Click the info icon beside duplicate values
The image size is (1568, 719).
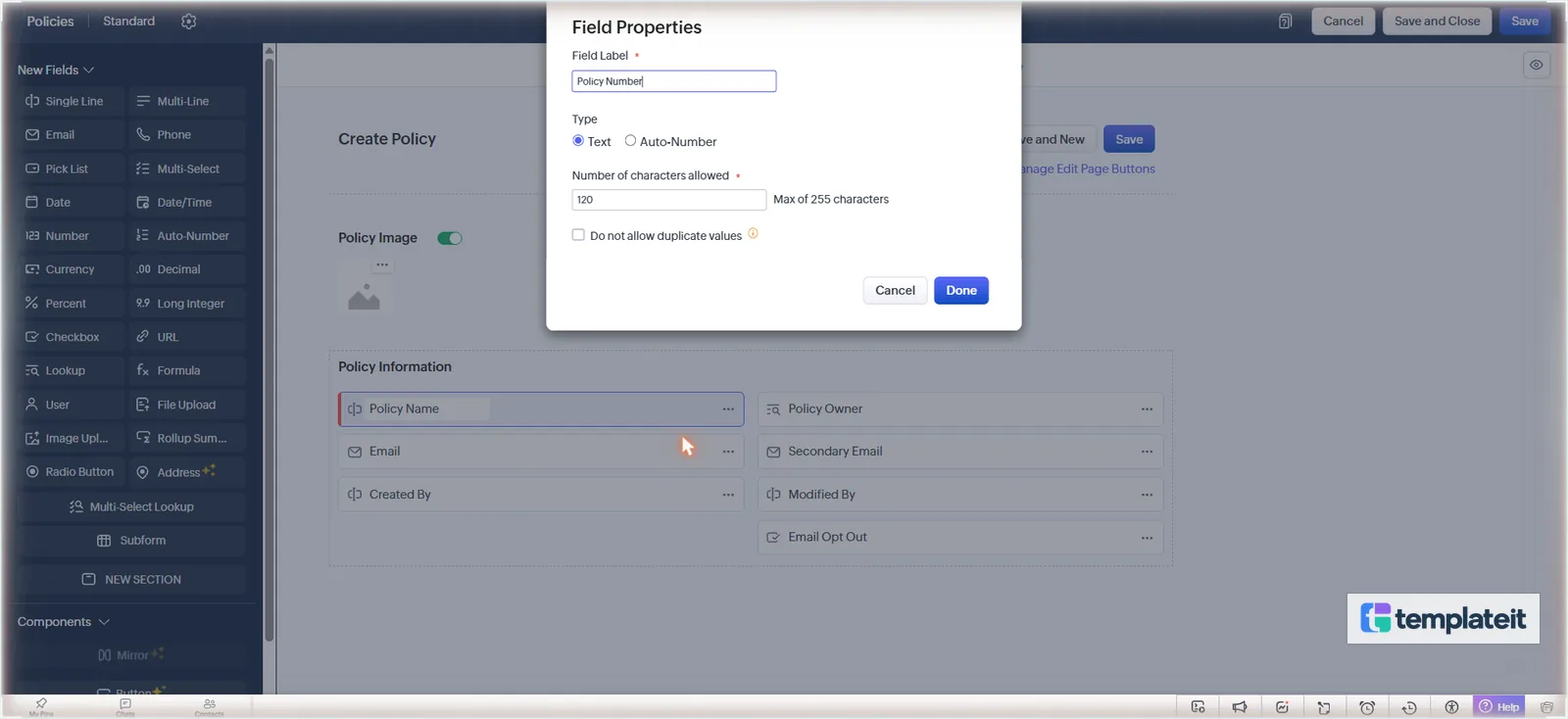pyautogui.click(x=753, y=233)
